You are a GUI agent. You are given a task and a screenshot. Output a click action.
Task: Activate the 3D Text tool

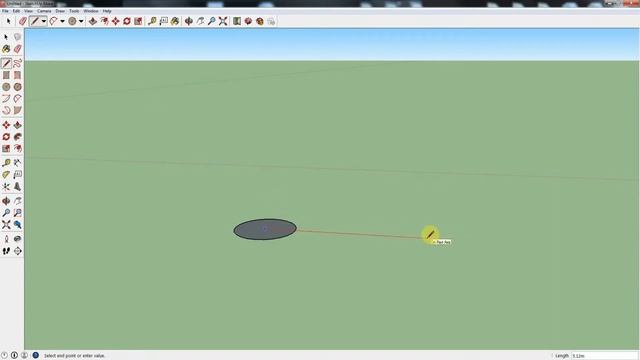point(17,187)
